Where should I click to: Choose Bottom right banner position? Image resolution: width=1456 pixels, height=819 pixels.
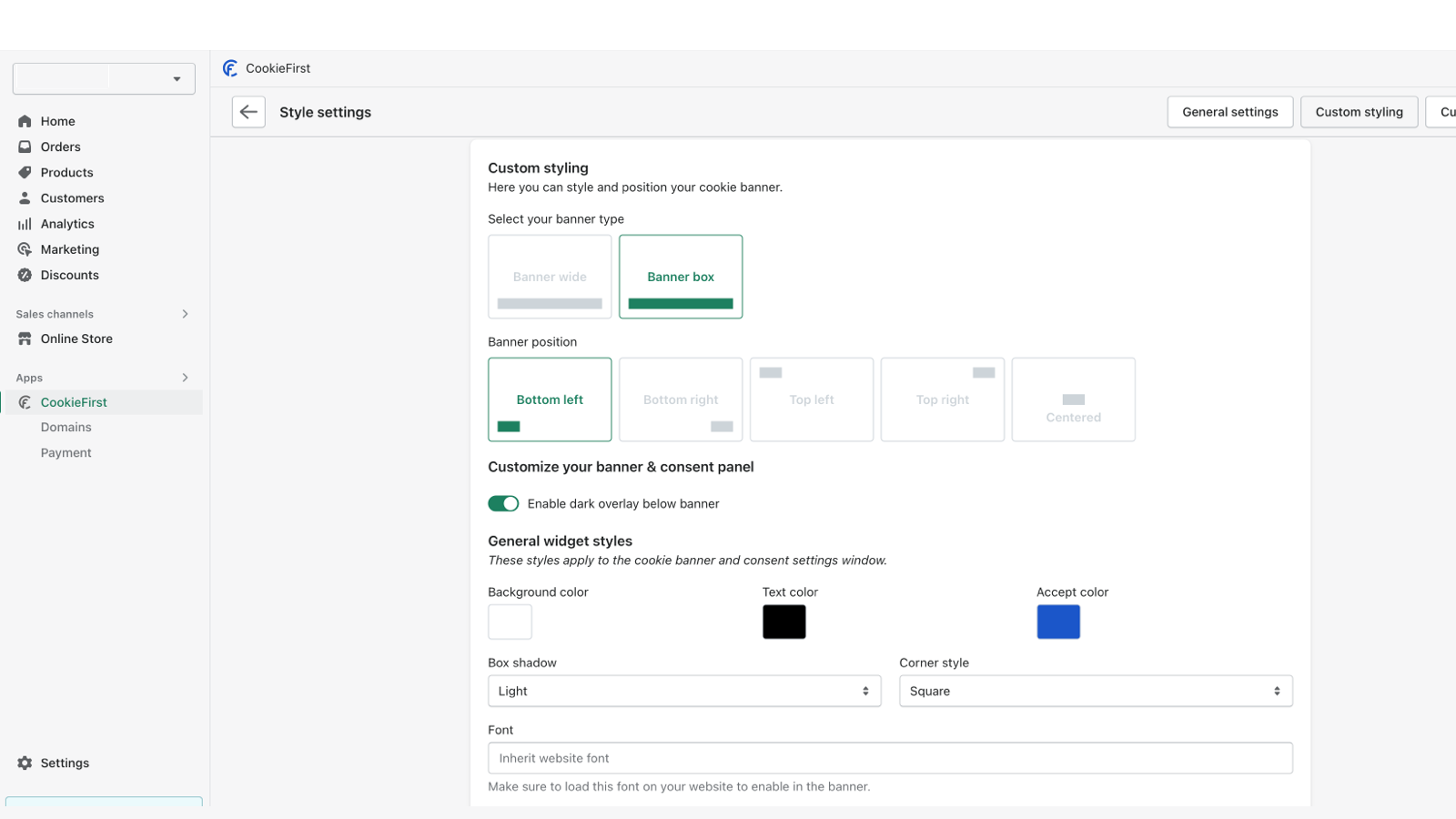[681, 399]
